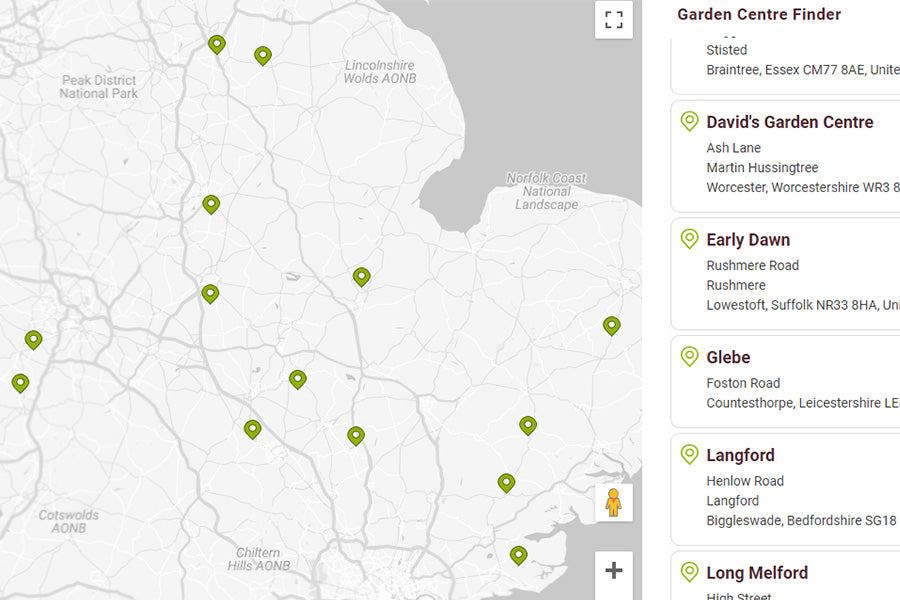This screenshot has height=600, width=900.
Task: Click the Lowestoft, Suffolk address line
Action: (802, 305)
